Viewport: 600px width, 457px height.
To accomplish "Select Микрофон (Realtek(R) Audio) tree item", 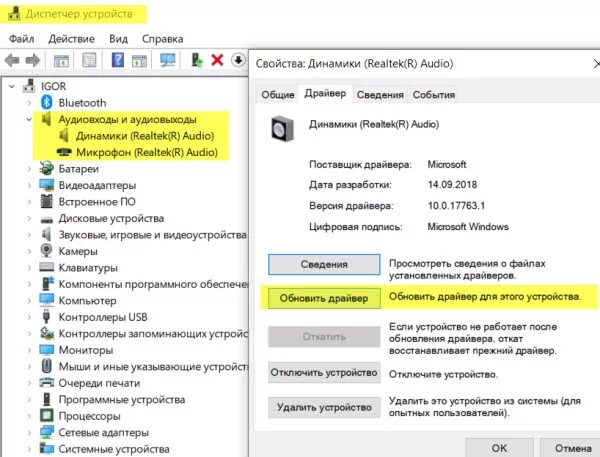I will pyautogui.click(x=147, y=152).
